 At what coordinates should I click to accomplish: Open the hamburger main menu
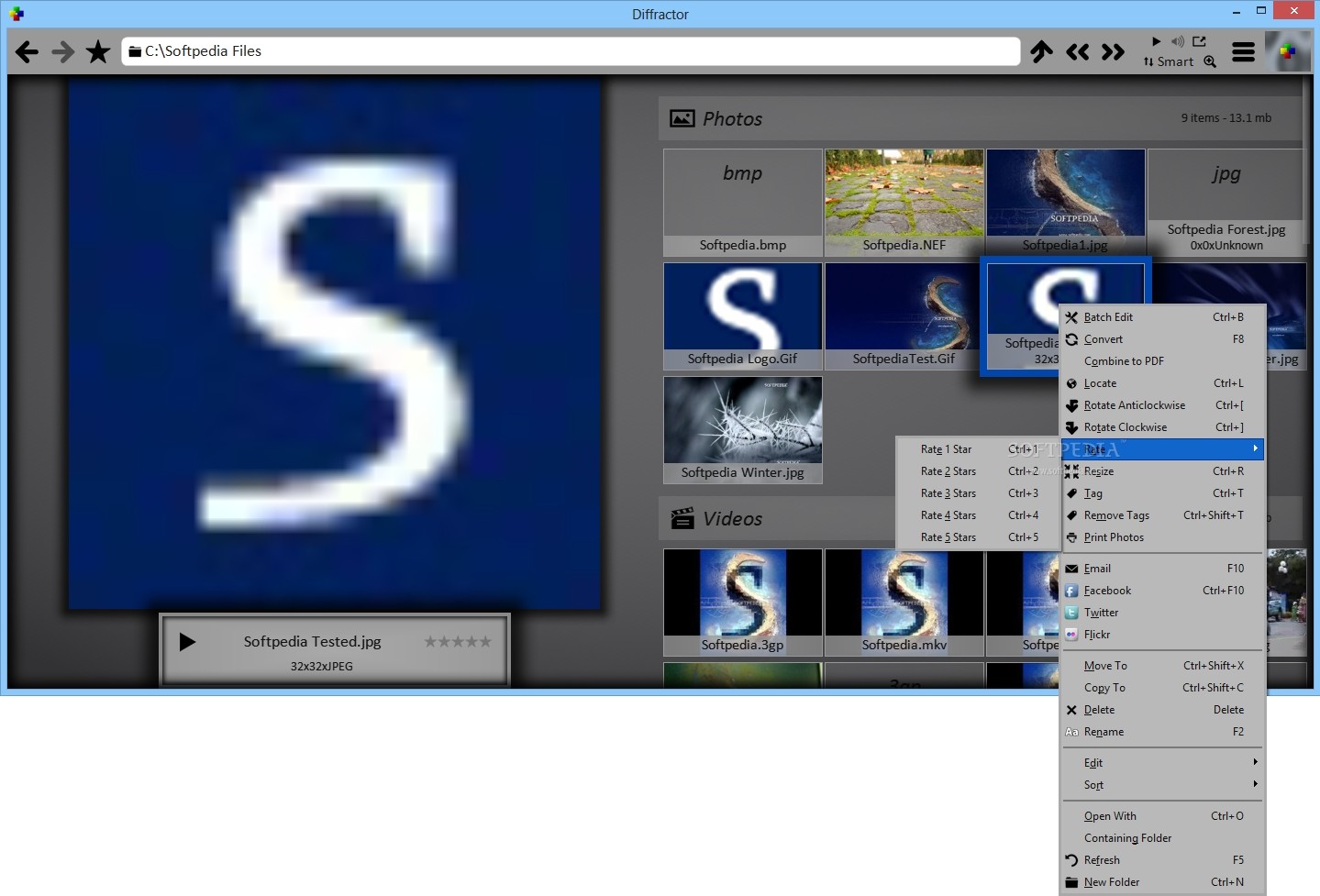(x=1243, y=52)
